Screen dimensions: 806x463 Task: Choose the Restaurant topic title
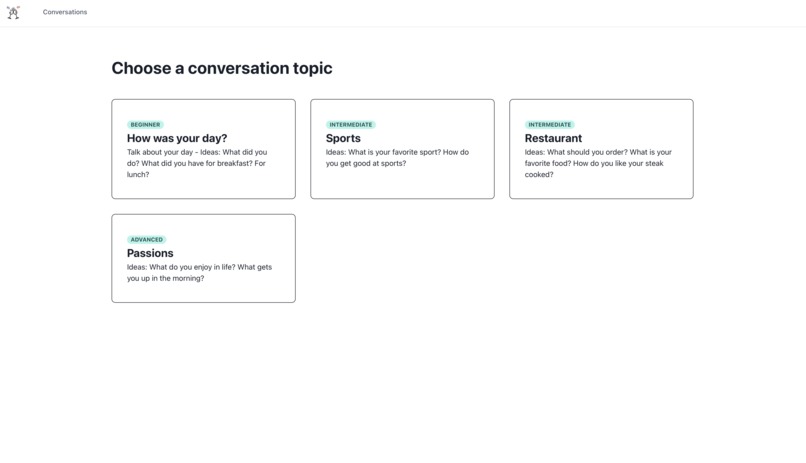pyautogui.click(x=553, y=138)
